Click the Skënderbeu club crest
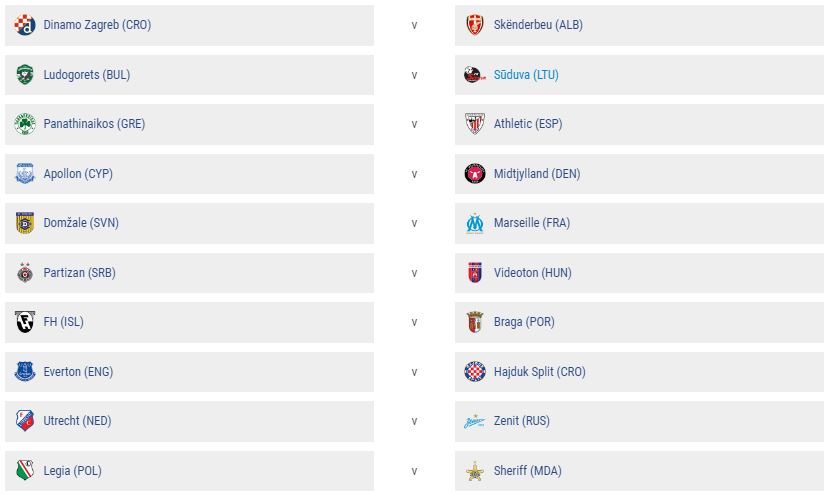 coord(475,25)
